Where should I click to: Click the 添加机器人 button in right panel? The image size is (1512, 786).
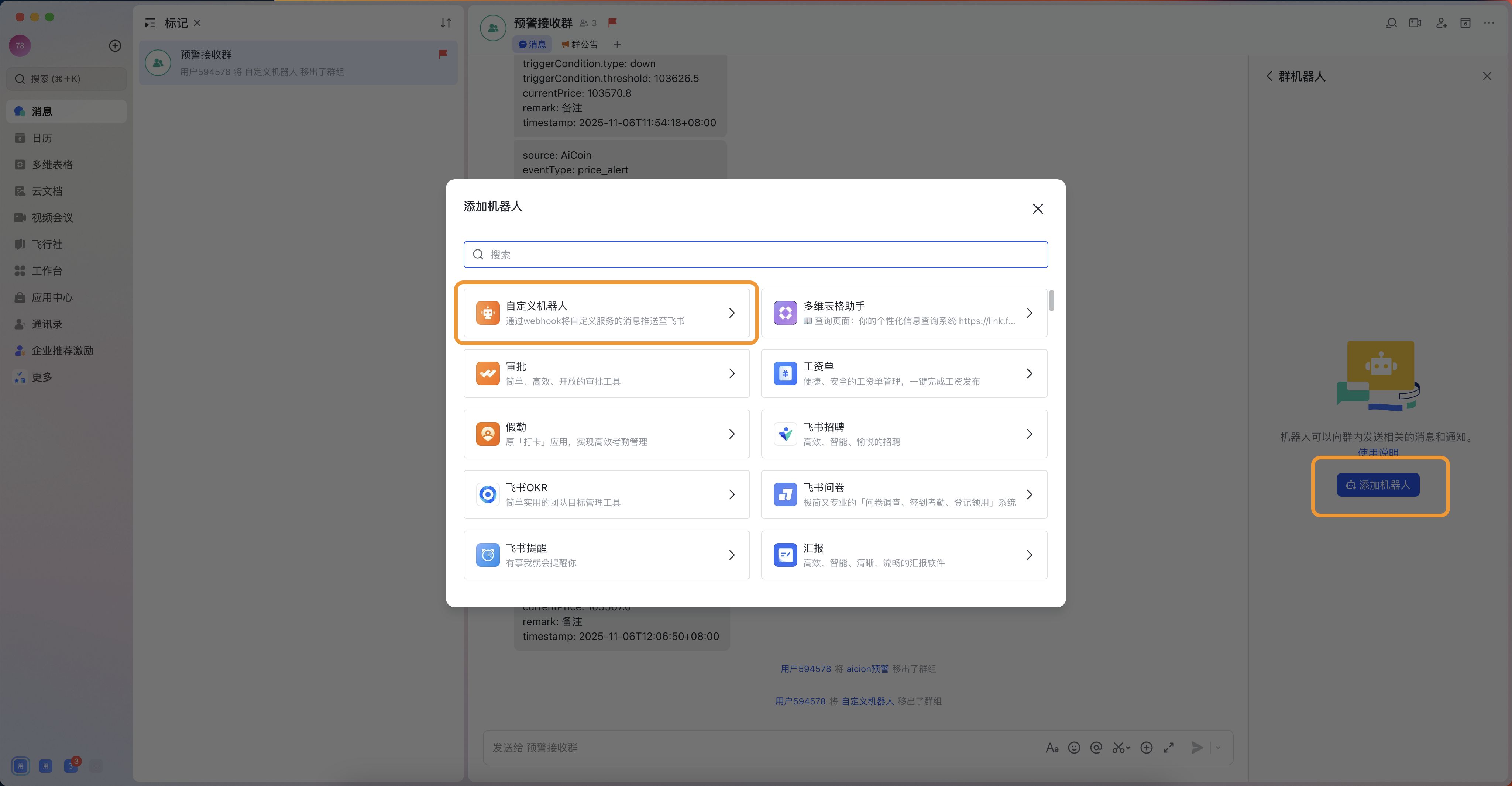pos(1379,485)
